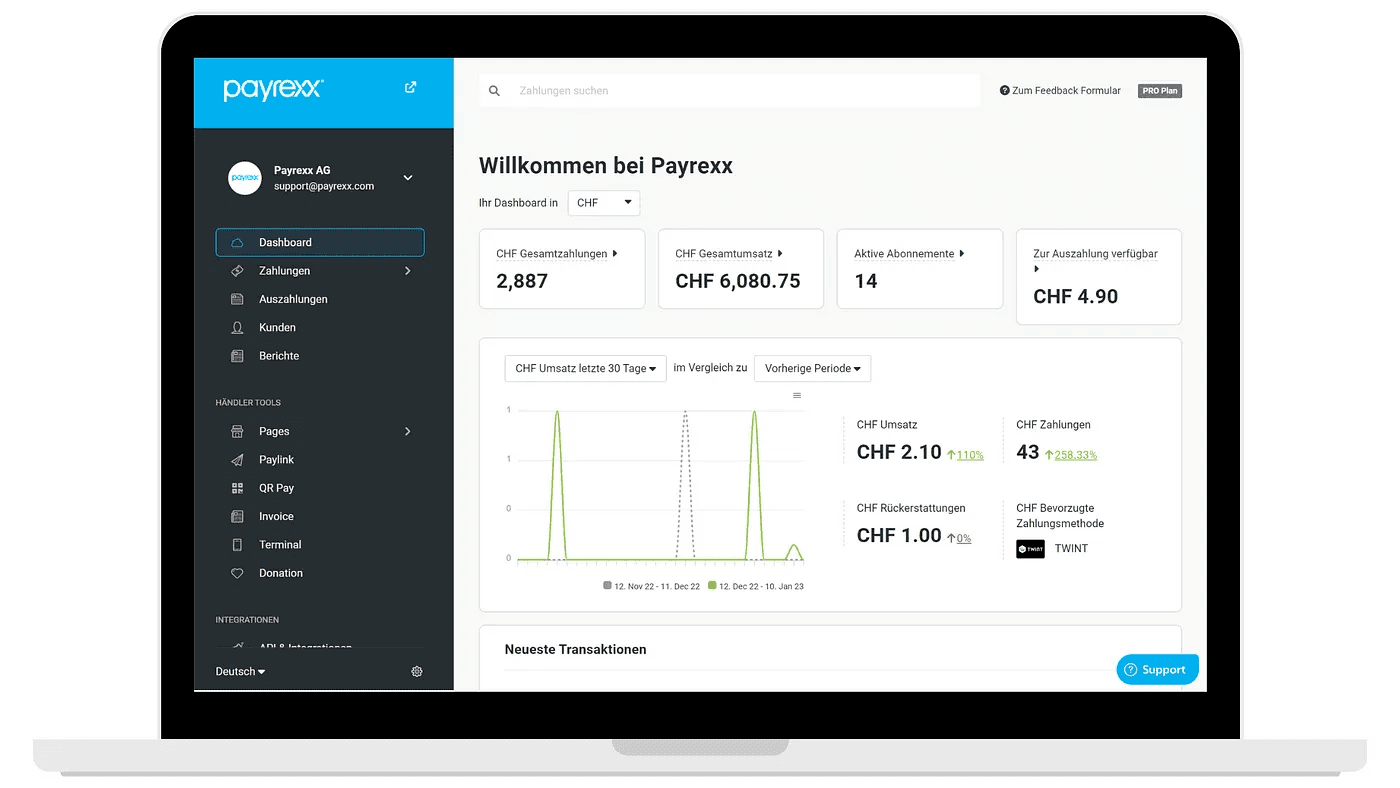Open settings gear in sidebar footer
This screenshot has height=788, width=1400.
[417, 672]
